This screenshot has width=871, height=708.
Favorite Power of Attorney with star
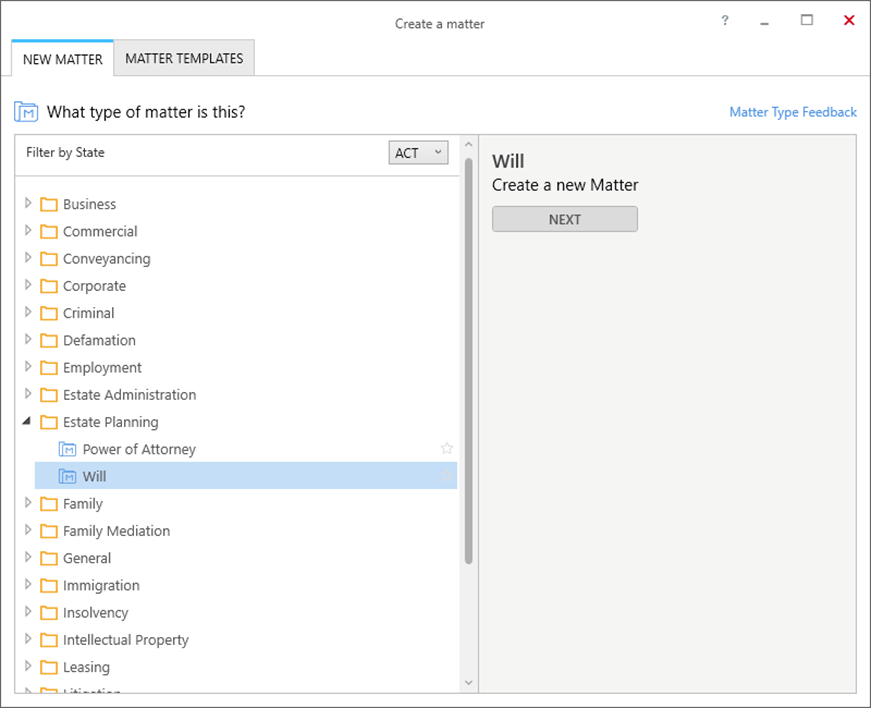pyautogui.click(x=447, y=449)
